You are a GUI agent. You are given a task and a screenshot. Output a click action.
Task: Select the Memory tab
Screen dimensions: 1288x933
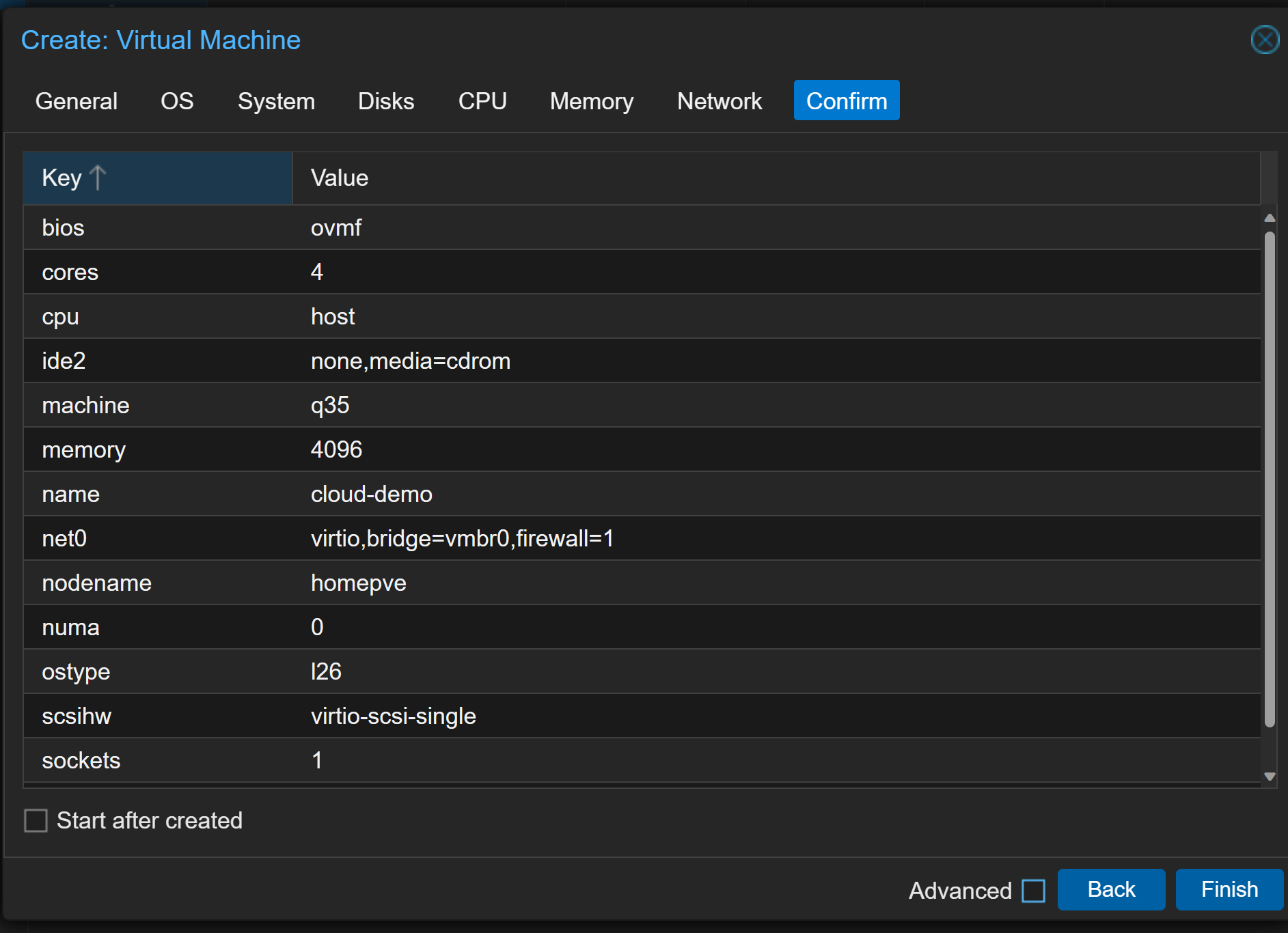592,101
